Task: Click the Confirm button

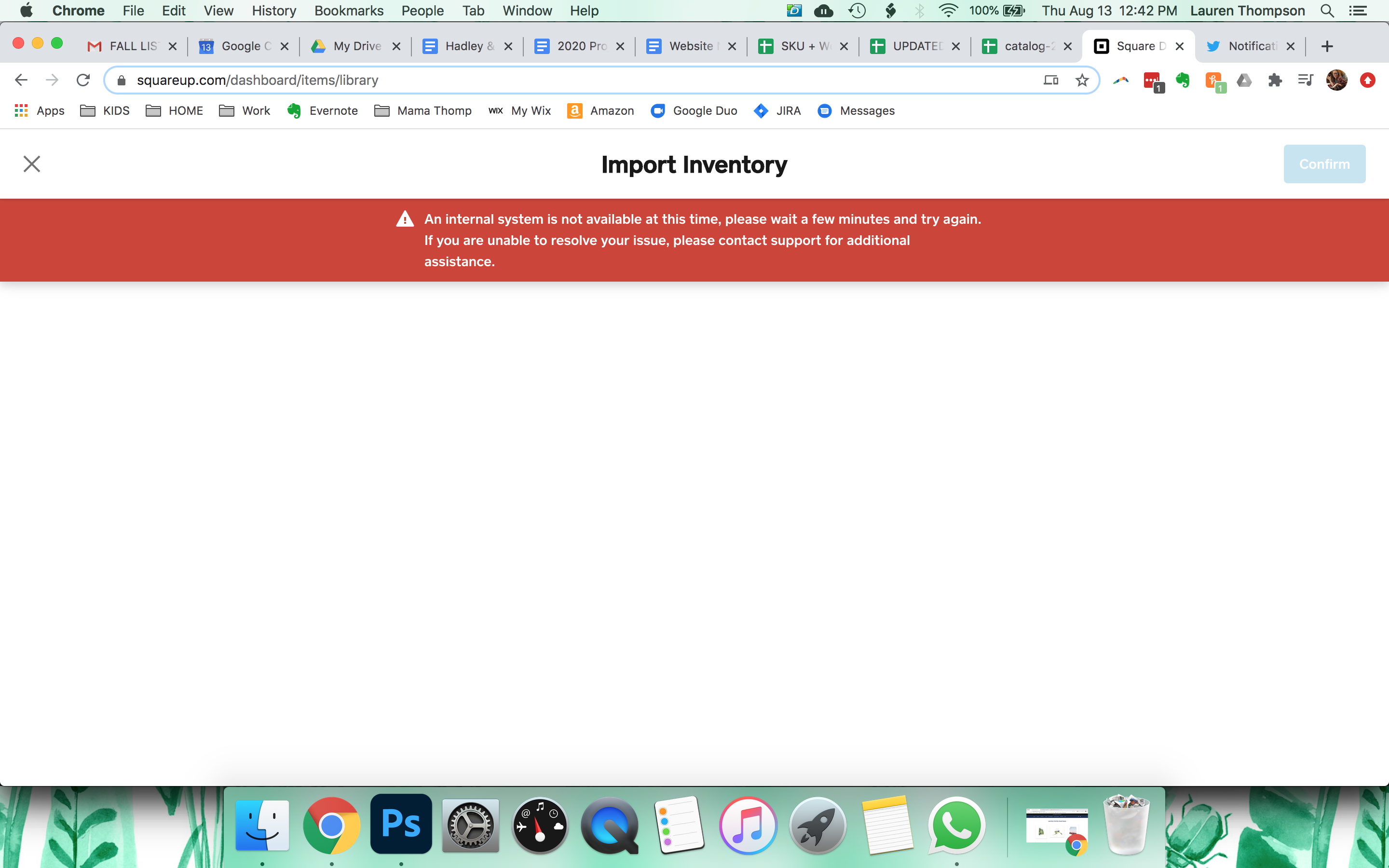Action: [x=1324, y=164]
